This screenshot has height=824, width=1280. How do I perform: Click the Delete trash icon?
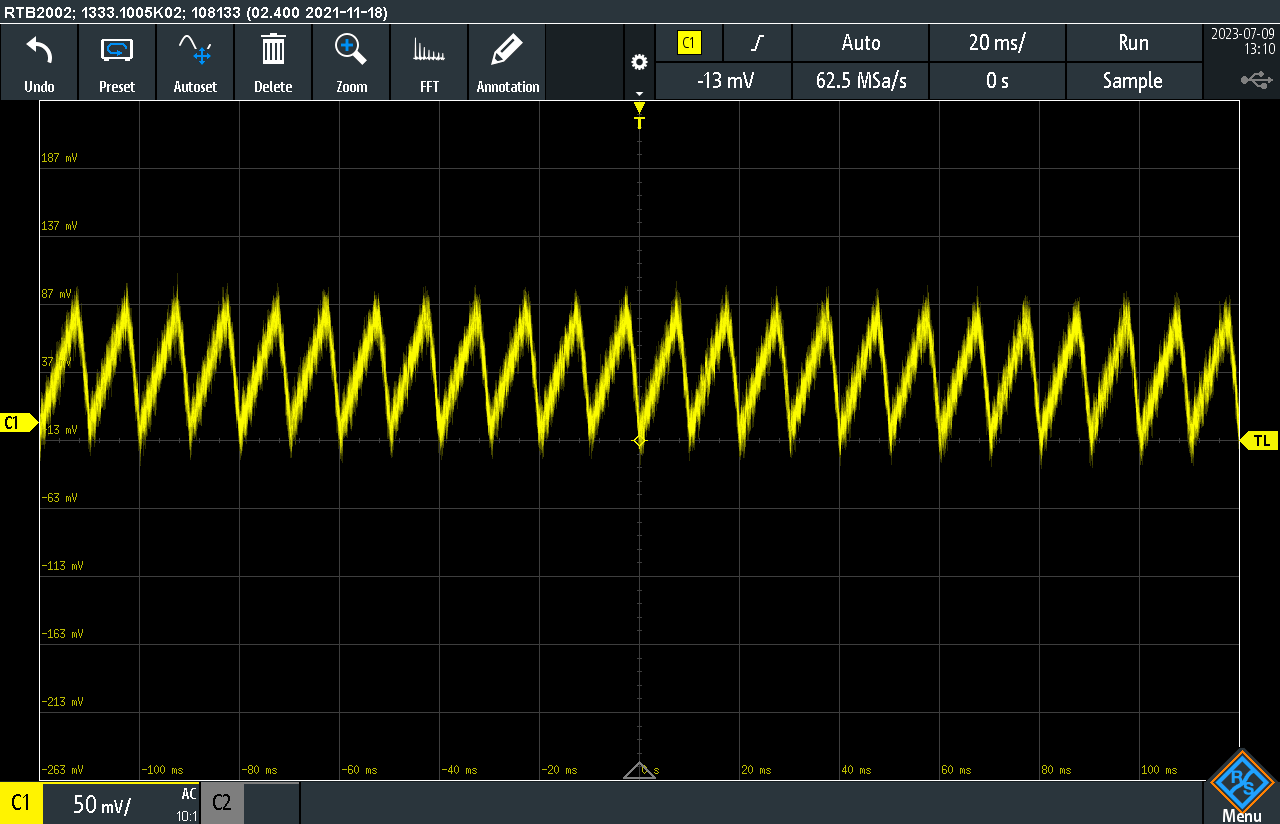coord(273,62)
